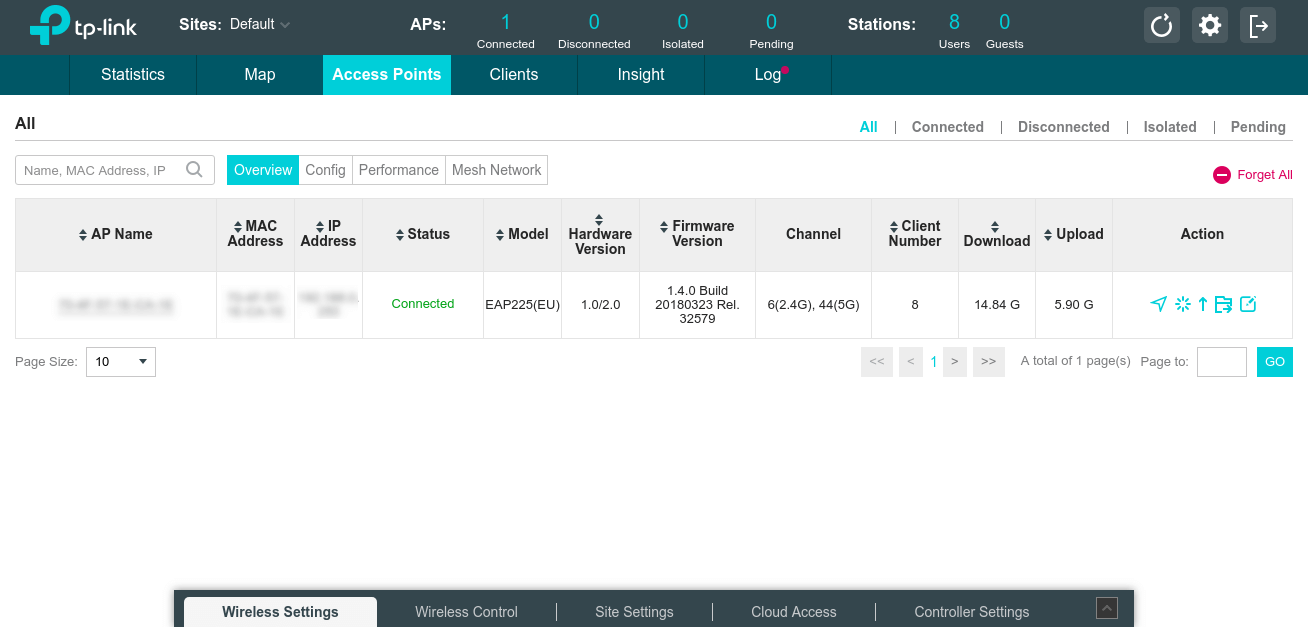
Task: Click the Upgrade firmware arrow icon
Action: (x=1203, y=304)
